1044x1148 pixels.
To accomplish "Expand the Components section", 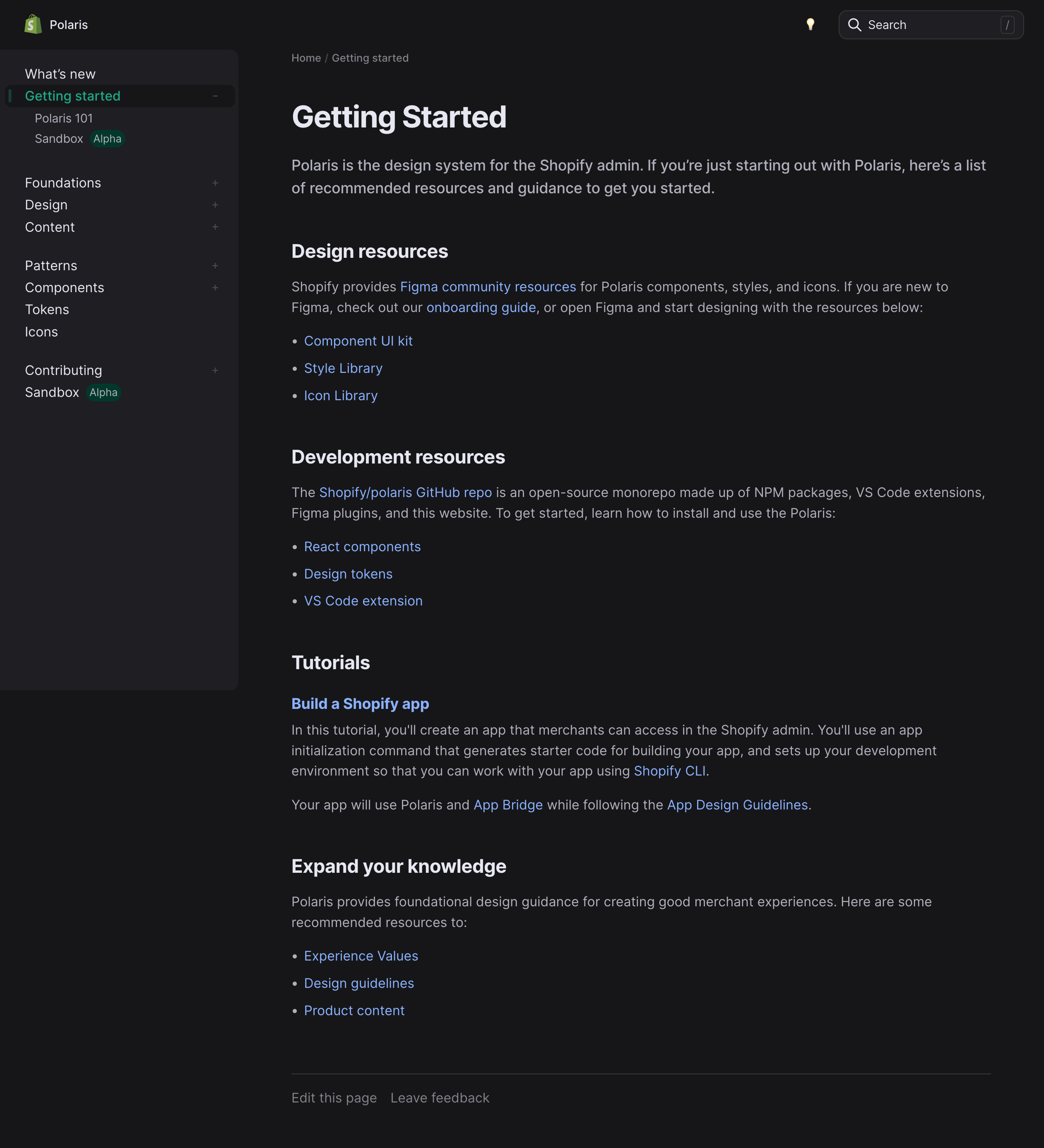I will point(215,288).
